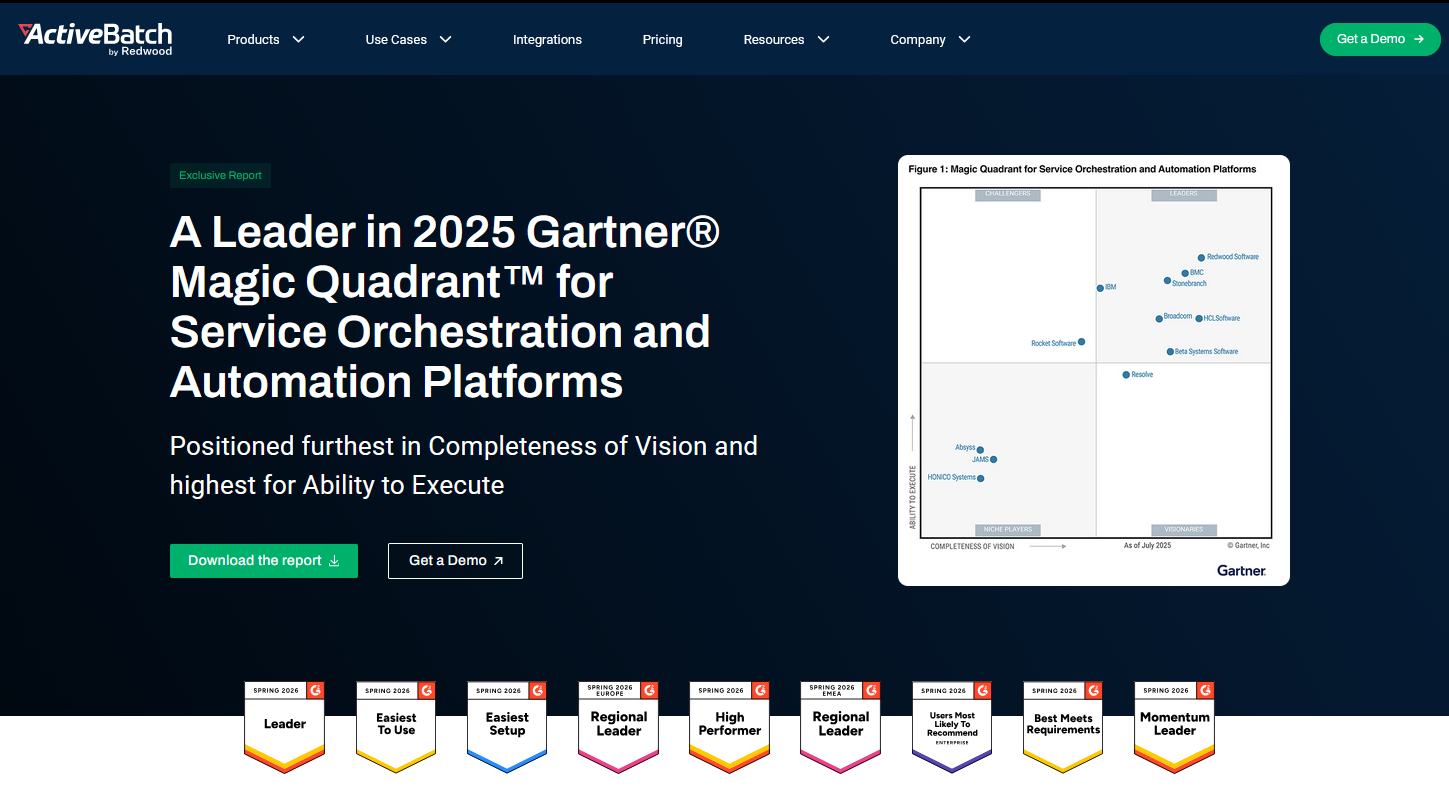Open the Resources menu
Viewport: 1449px width, 799px height.
(774, 40)
